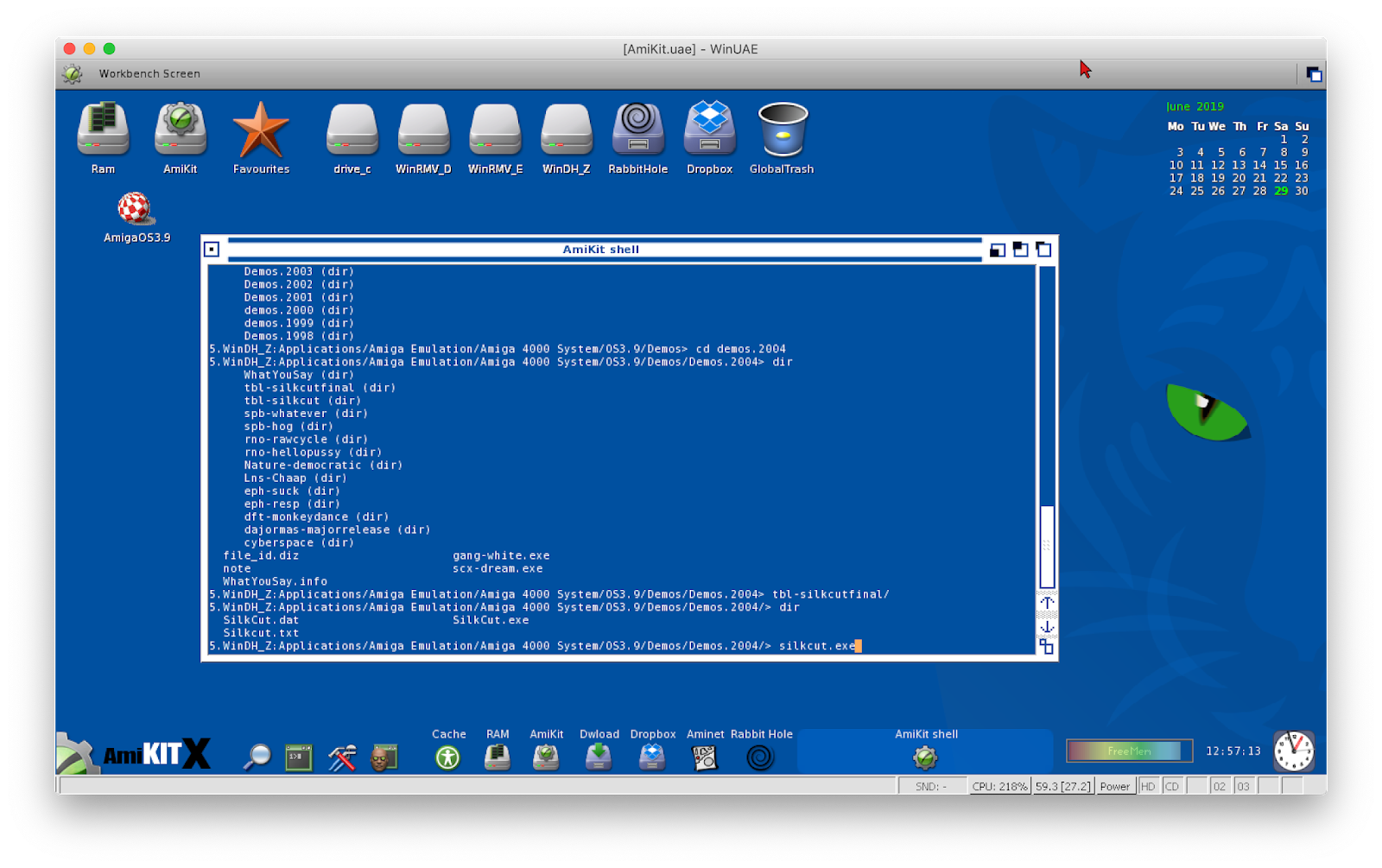Open the Ram disk icon
The image size is (1382, 868).
(x=103, y=130)
